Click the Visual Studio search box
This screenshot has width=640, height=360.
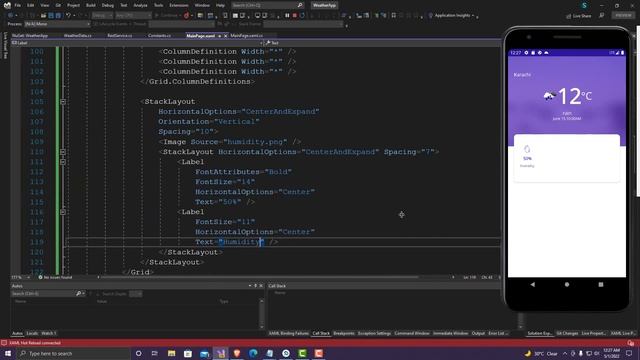[267, 5]
